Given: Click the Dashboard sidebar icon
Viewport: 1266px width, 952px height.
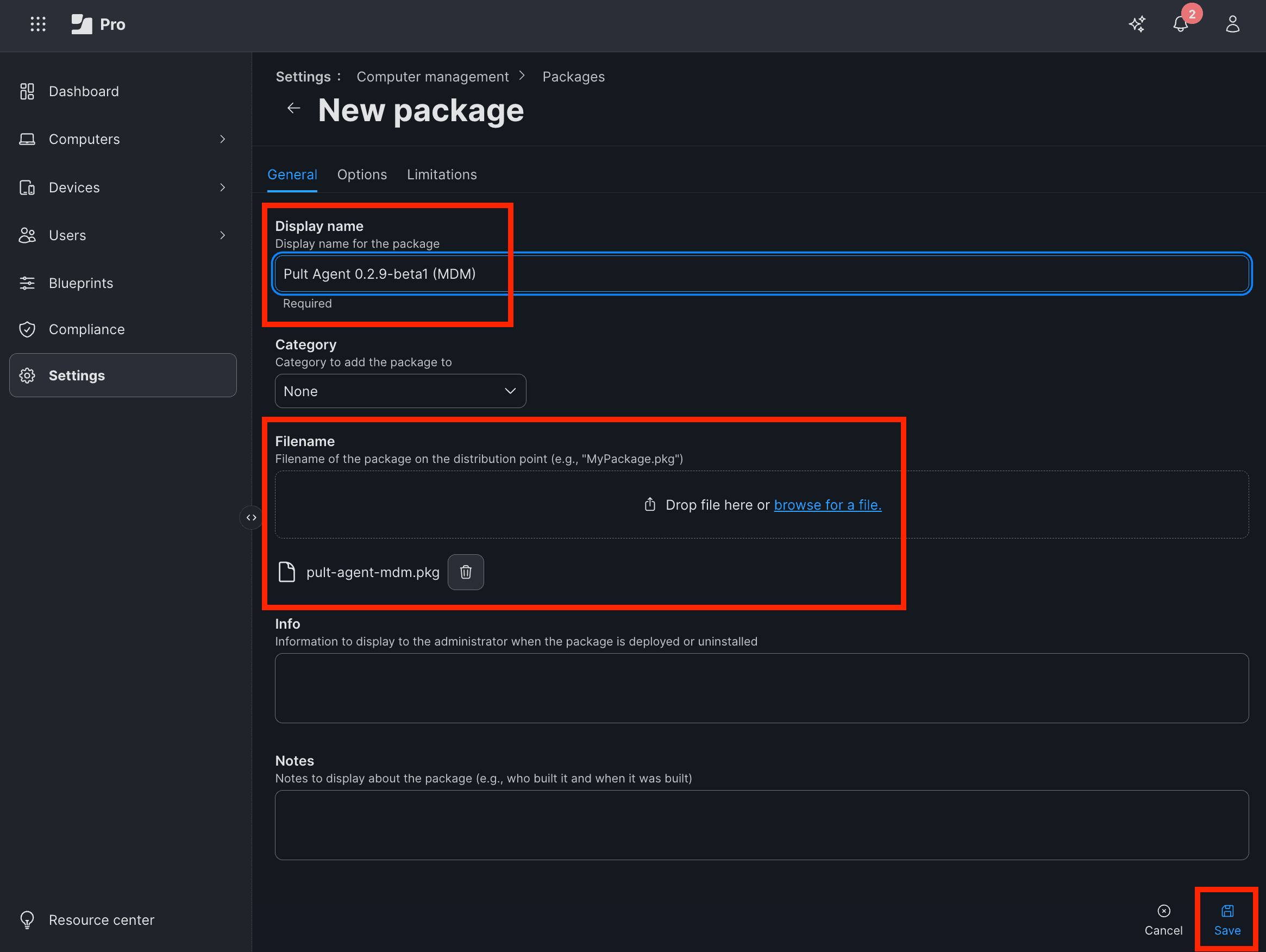Looking at the screenshot, I should pos(27,92).
